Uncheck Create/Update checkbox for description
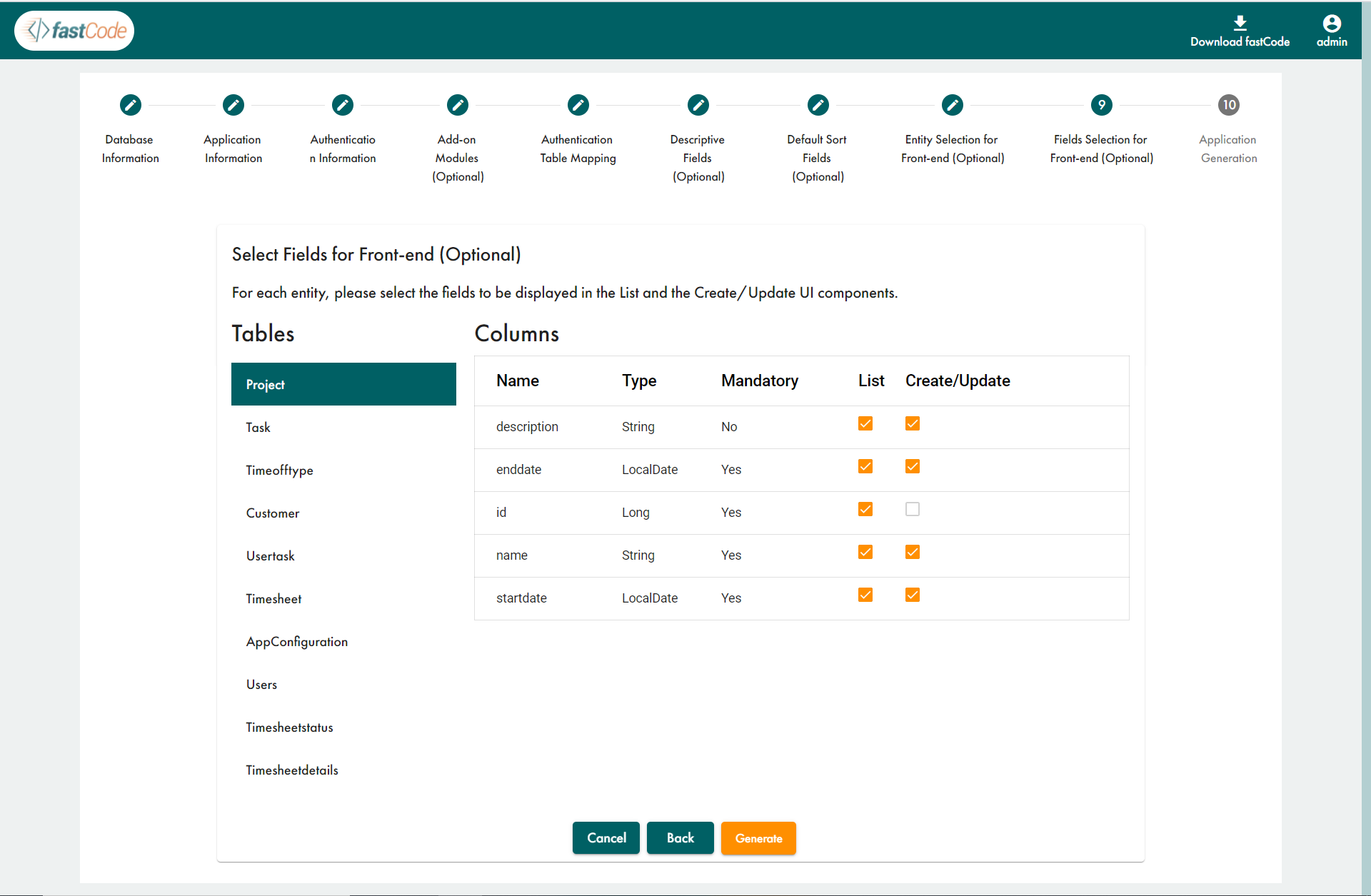1371x896 pixels. (913, 423)
